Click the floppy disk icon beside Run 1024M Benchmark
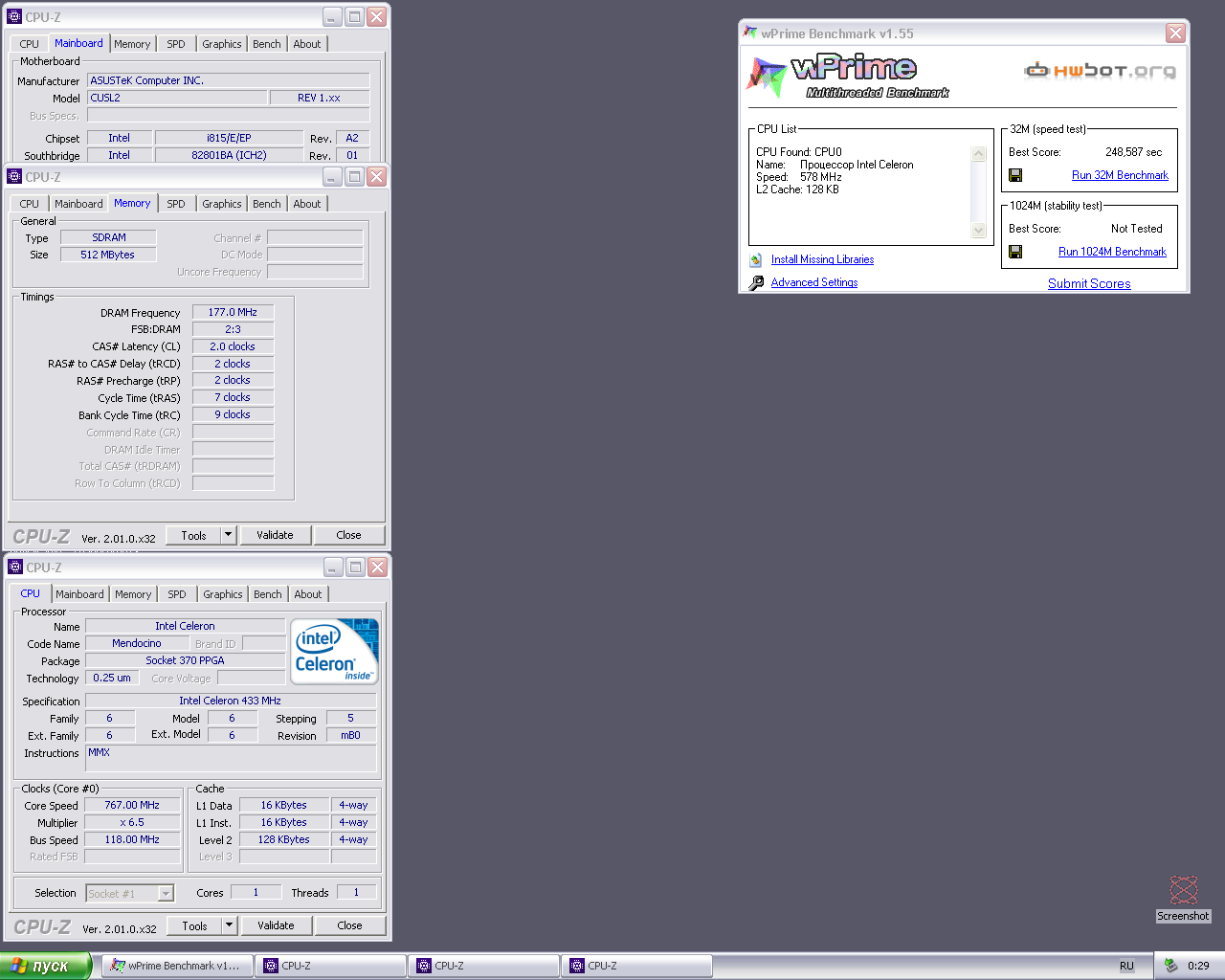1225x980 pixels. coord(1015,252)
